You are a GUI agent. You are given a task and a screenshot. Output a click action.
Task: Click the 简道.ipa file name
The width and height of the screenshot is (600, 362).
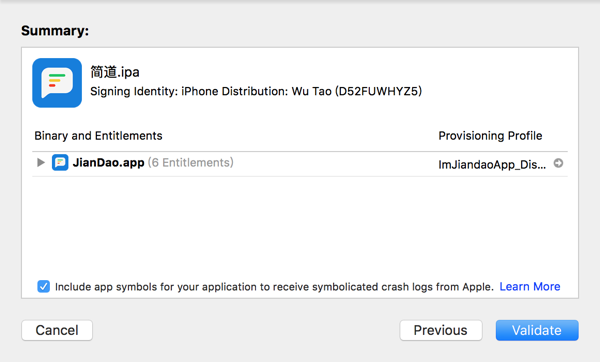click(115, 72)
